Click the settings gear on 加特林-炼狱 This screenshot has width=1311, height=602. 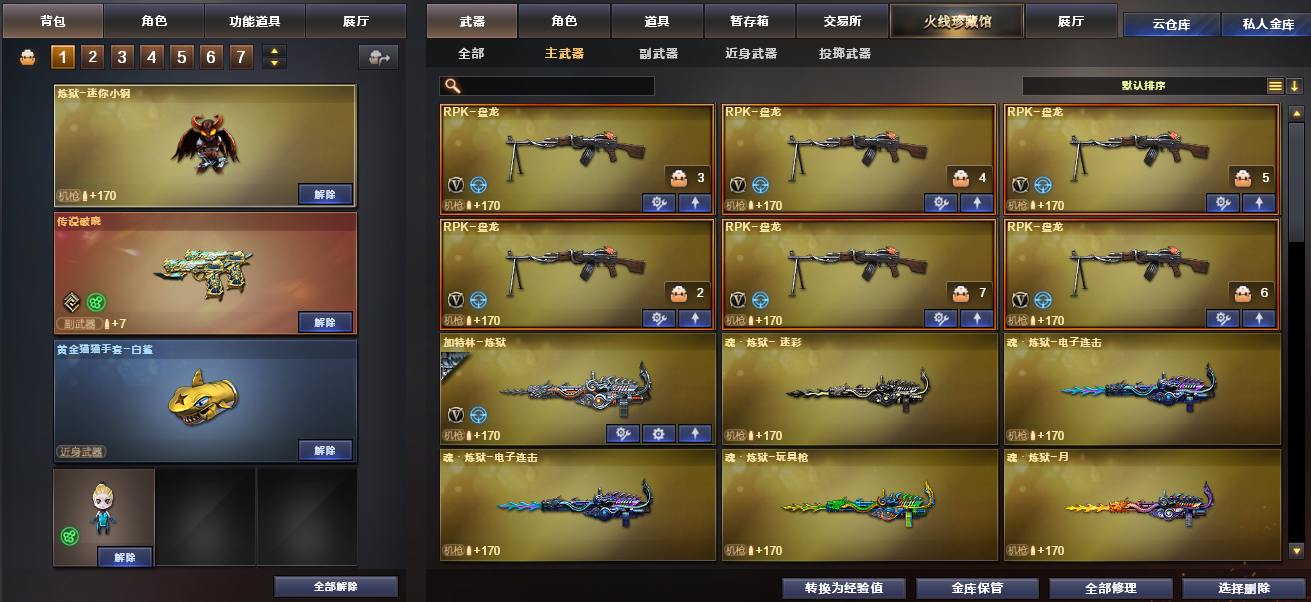tap(658, 434)
